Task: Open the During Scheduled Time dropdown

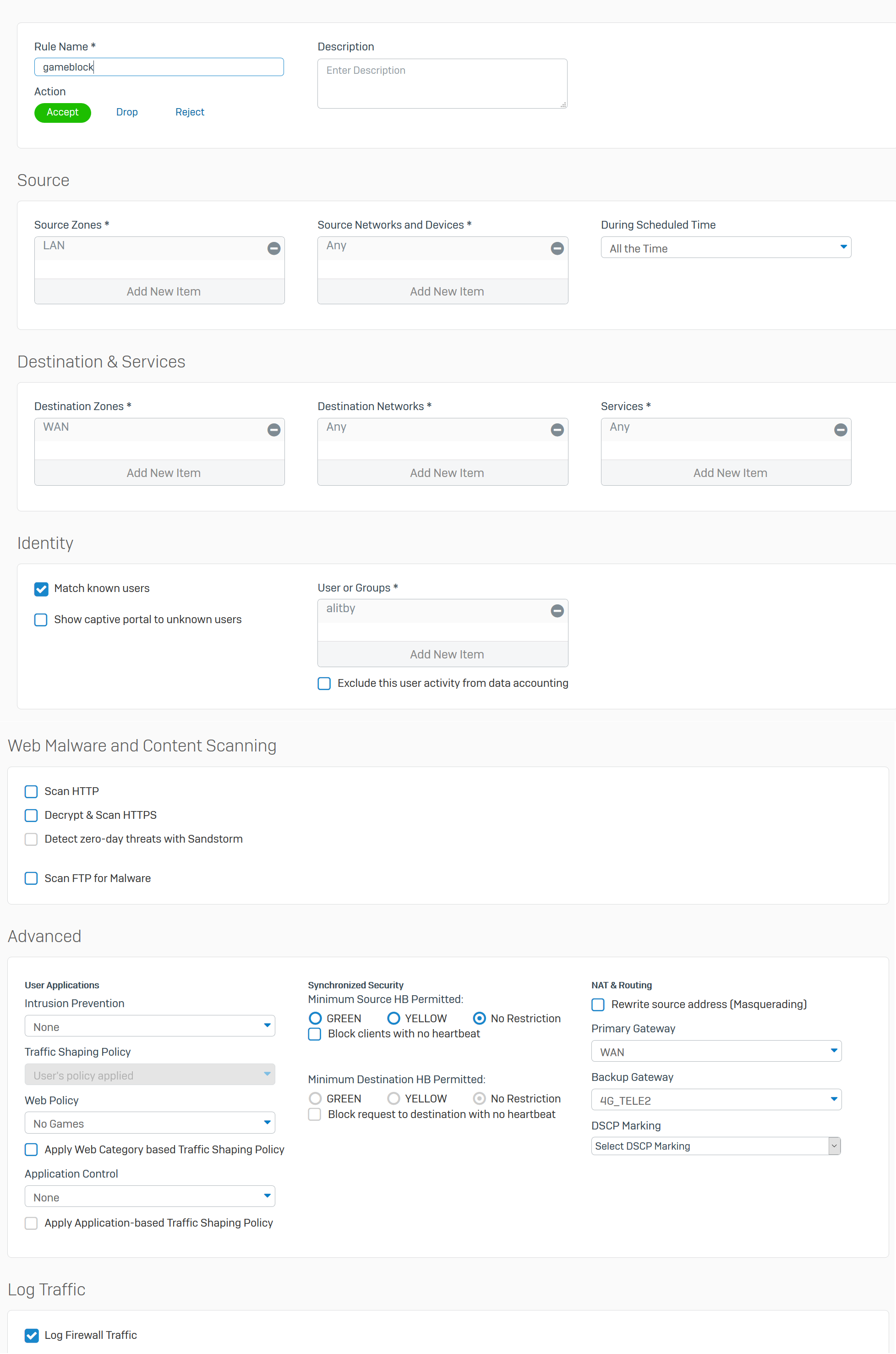Action: [726, 247]
